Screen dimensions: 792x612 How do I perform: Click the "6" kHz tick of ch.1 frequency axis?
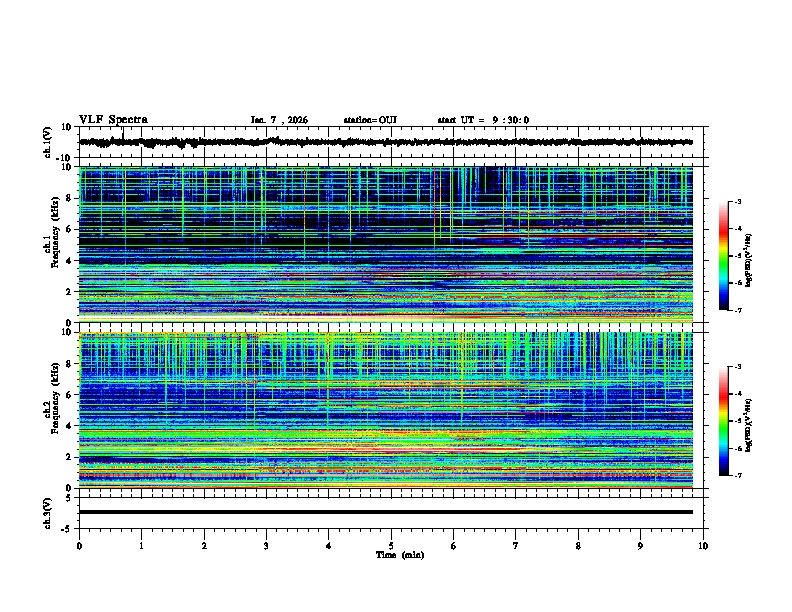point(70,229)
